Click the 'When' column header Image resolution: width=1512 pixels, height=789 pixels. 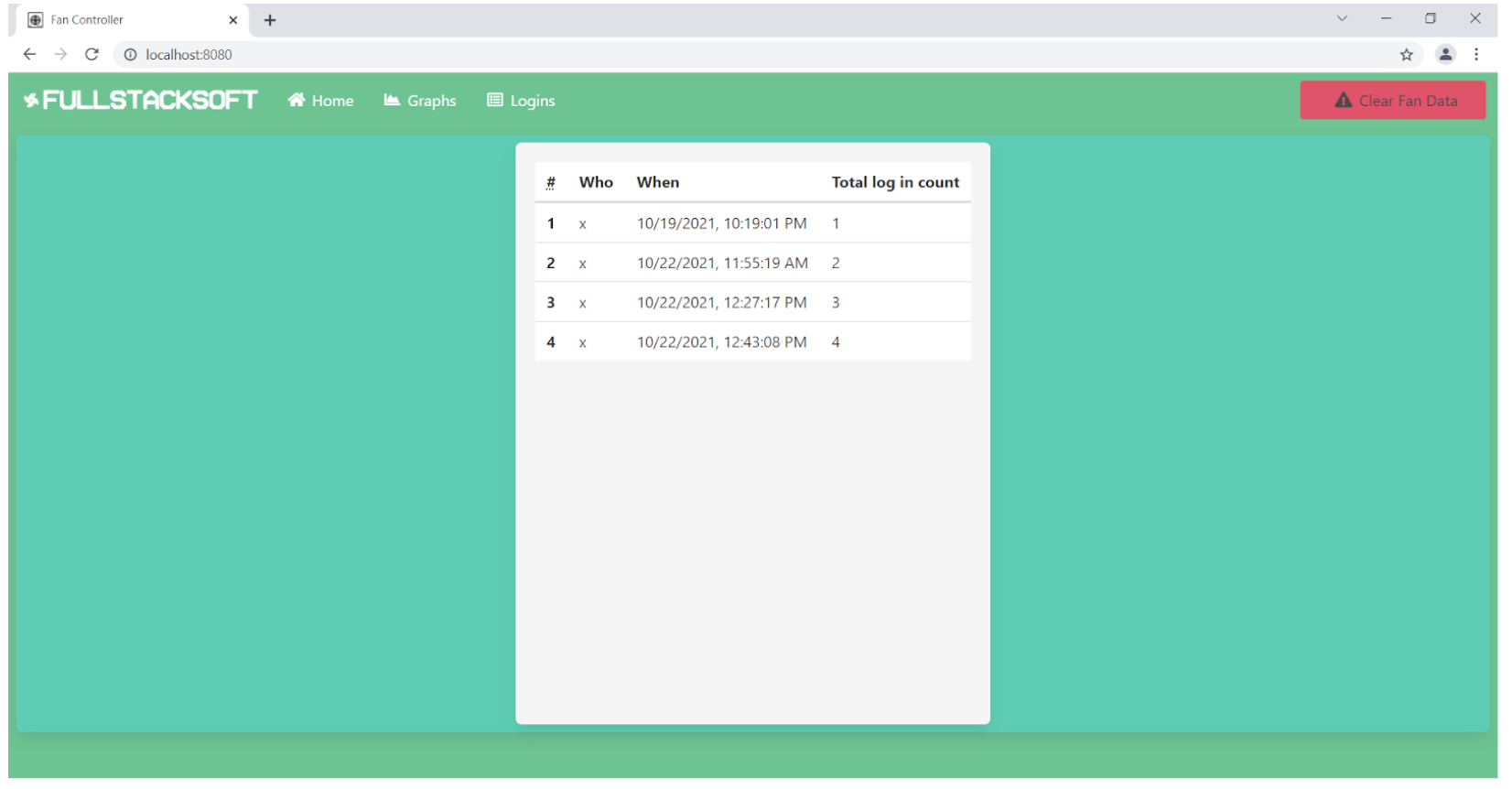pos(658,182)
